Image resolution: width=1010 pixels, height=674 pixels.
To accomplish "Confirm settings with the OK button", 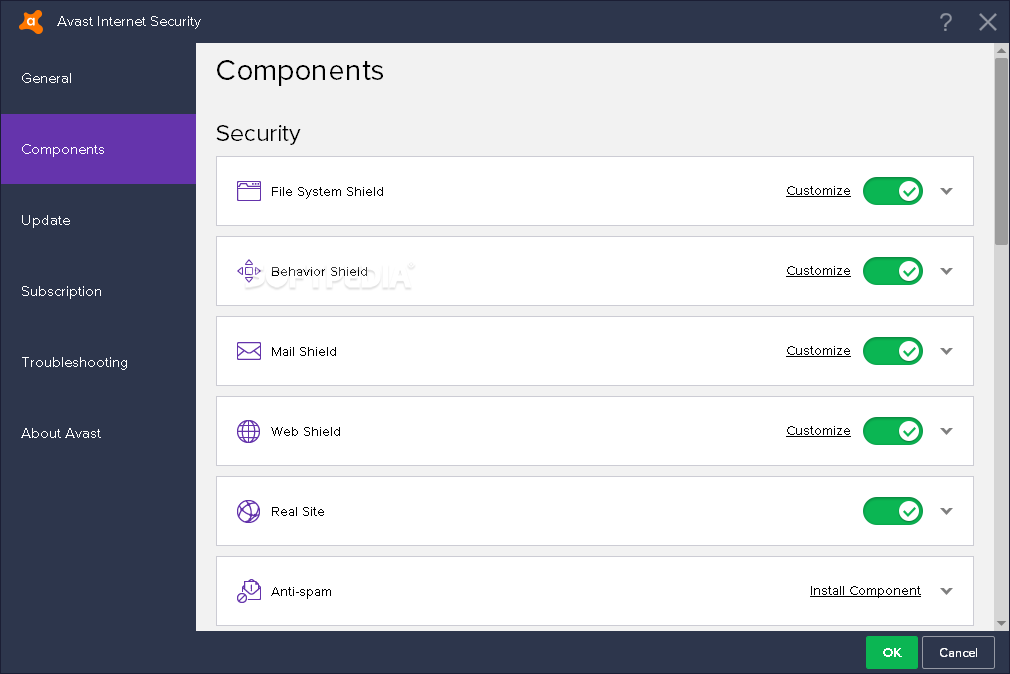I will click(x=891, y=652).
